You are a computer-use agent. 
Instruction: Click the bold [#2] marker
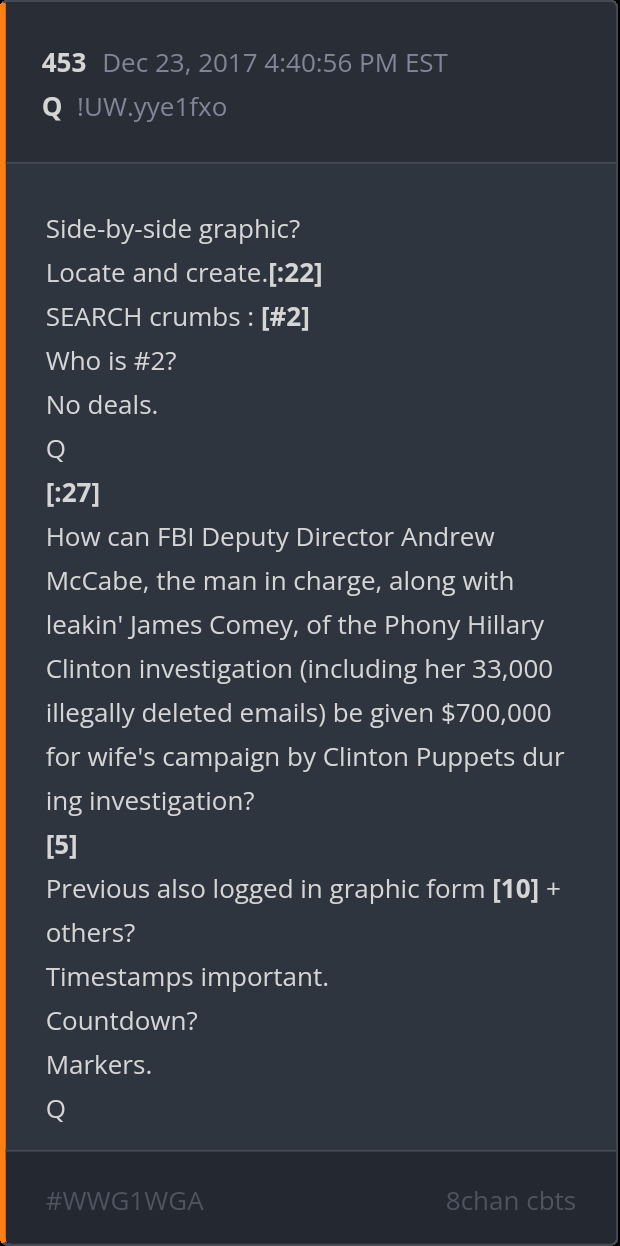point(285,317)
